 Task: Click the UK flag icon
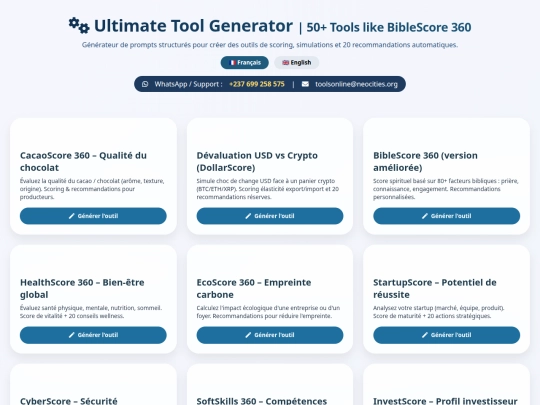pyautogui.click(x=285, y=63)
